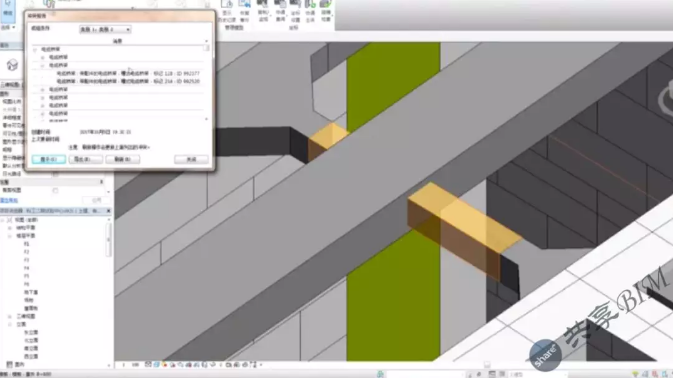Open the 协调主体 ribbon tool
673x378 pixels.
click(x=310, y=11)
